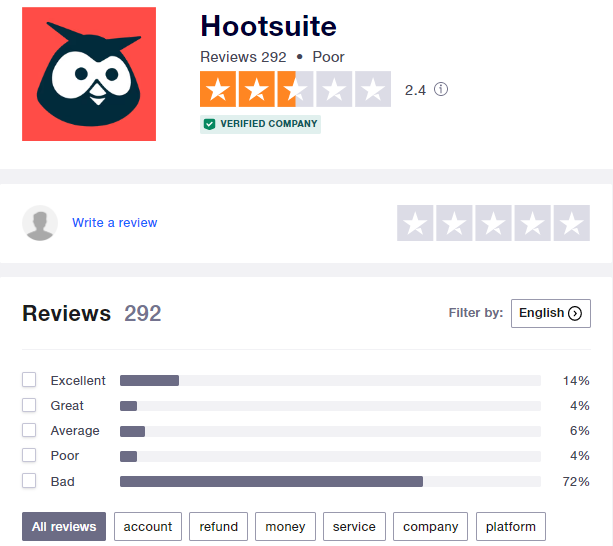This screenshot has width=613, height=546.
Task: Click the platform tag button
Action: pyautogui.click(x=511, y=526)
